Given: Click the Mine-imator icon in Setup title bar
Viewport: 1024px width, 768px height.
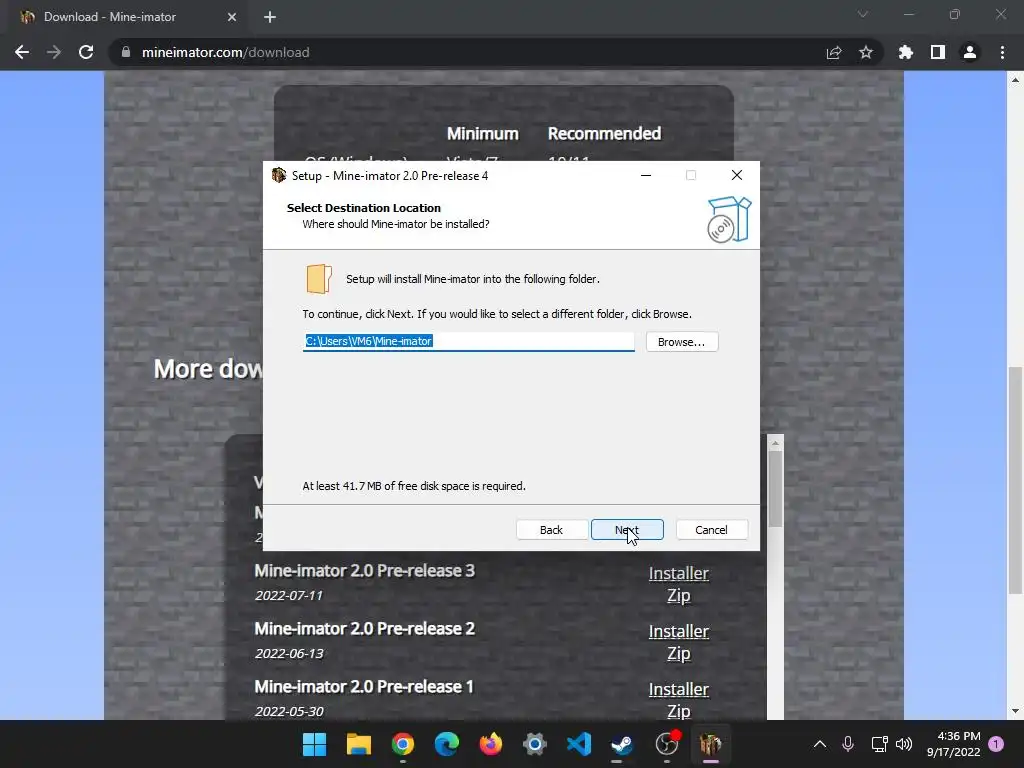Looking at the screenshot, I should (279, 175).
